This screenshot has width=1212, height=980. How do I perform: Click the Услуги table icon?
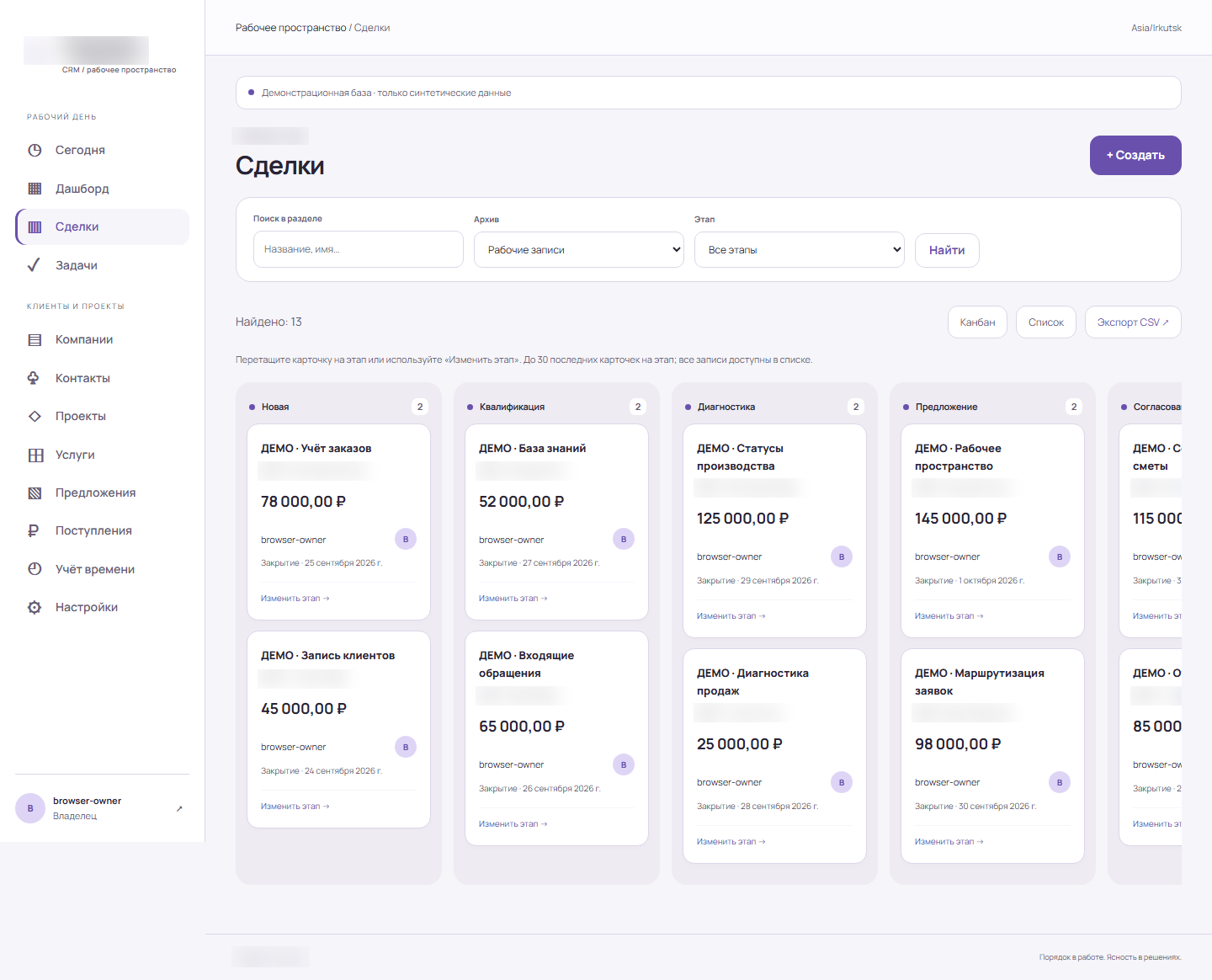point(35,455)
